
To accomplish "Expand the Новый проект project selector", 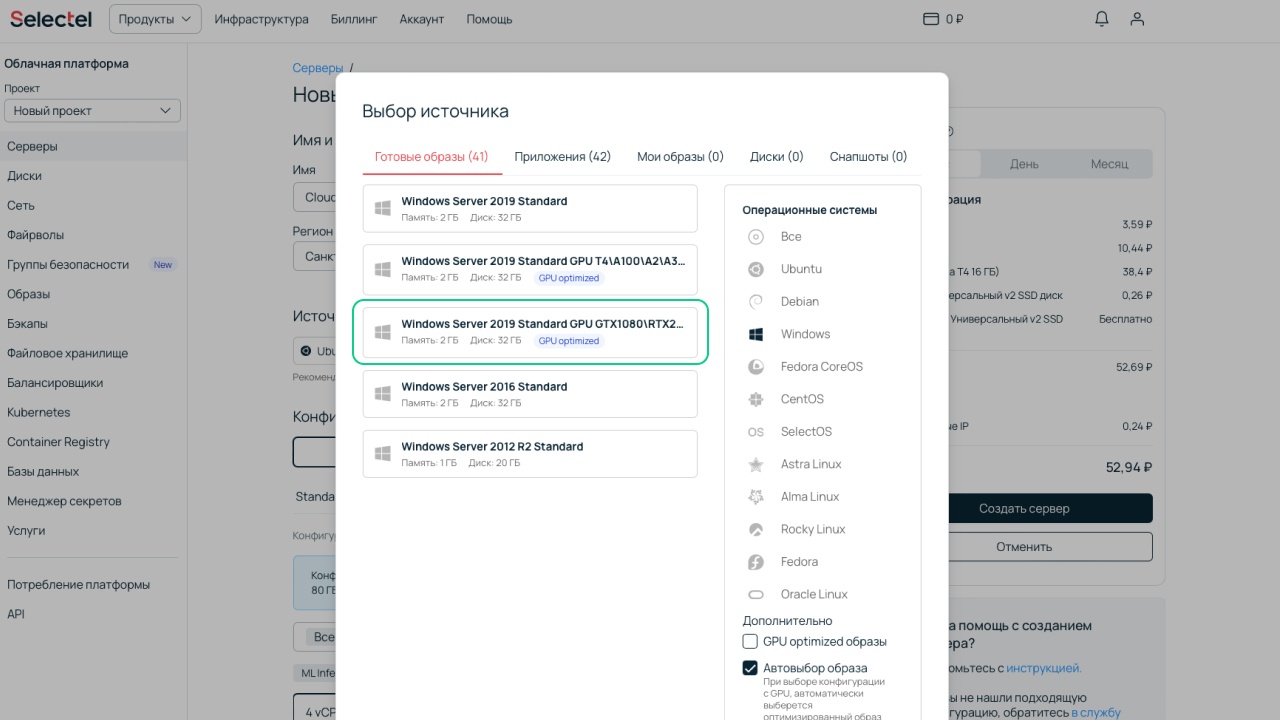I will (x=93, y=111).
